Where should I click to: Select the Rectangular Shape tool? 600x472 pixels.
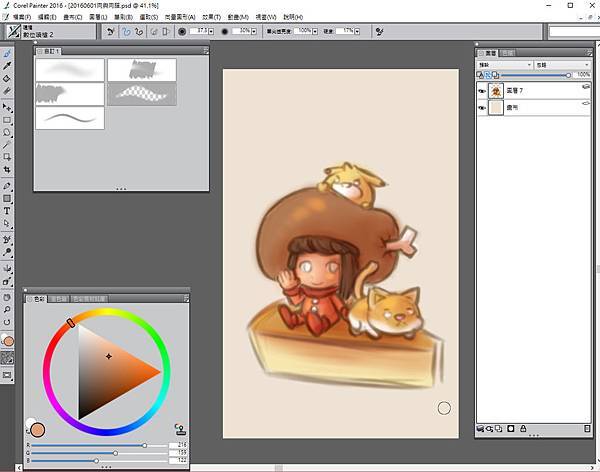pos(7,198)
